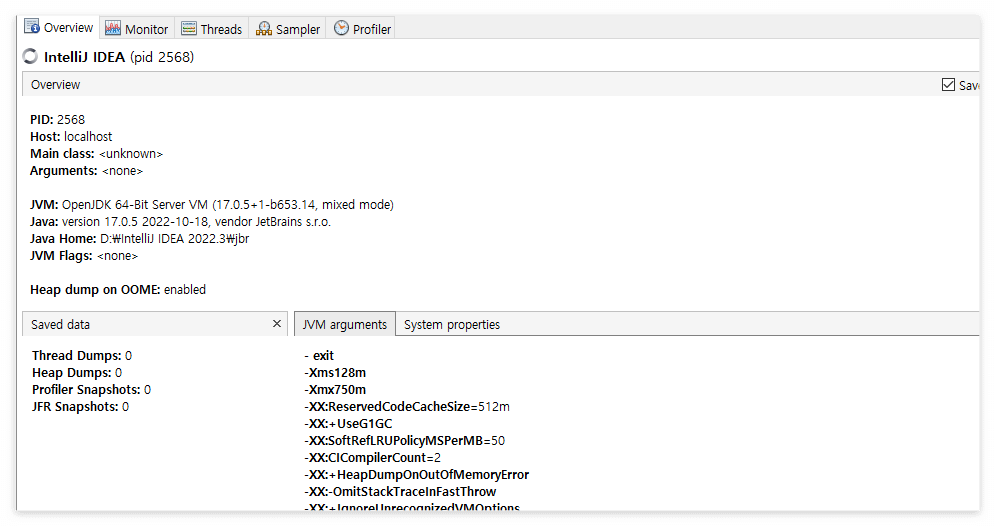995x526 pixels.
Task: Click the Threads tab icon
Action: tap(188, 29)
